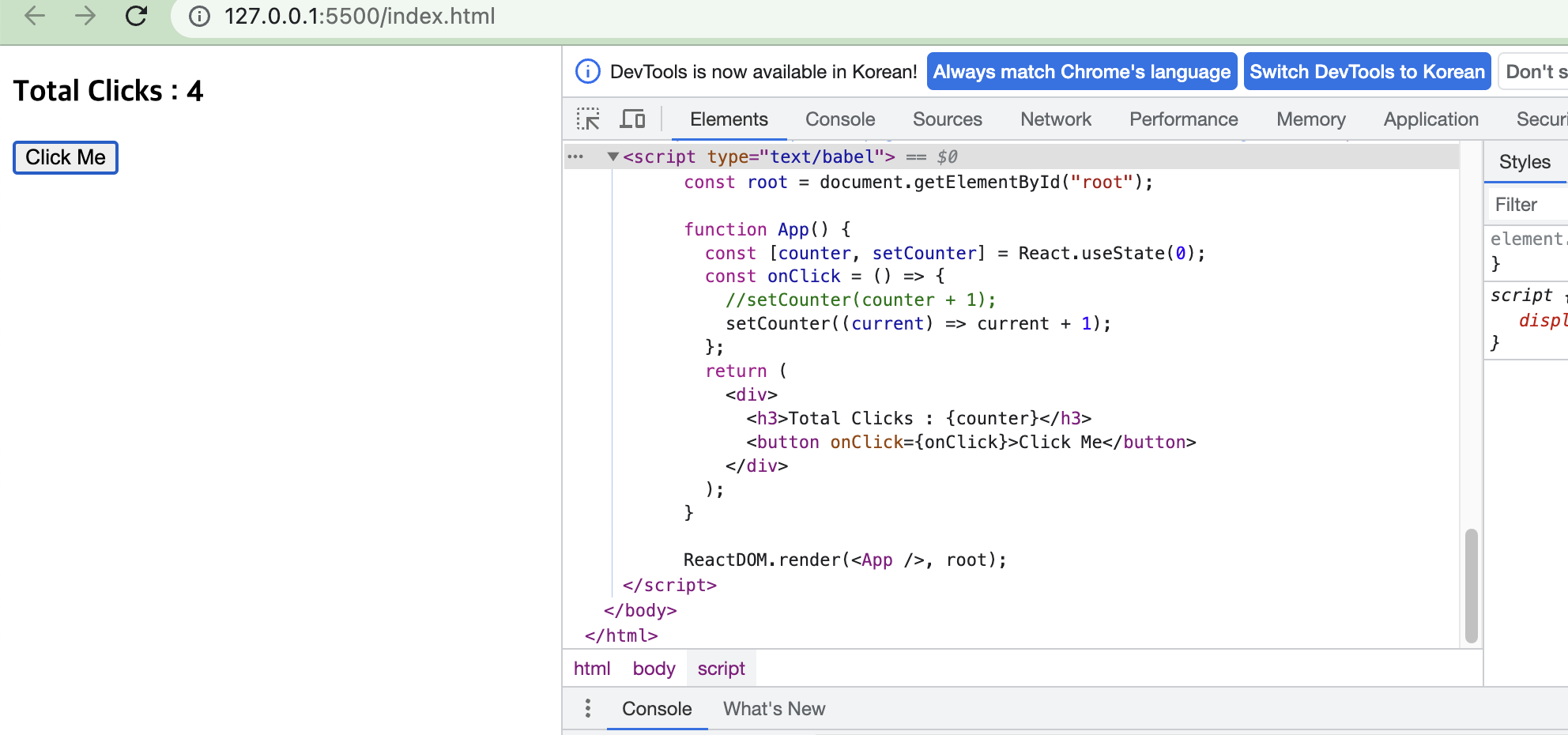This screenshot has height=735, width=1568.
Task: Select html in the breadcrumb bar
Action: coord(592,669)
